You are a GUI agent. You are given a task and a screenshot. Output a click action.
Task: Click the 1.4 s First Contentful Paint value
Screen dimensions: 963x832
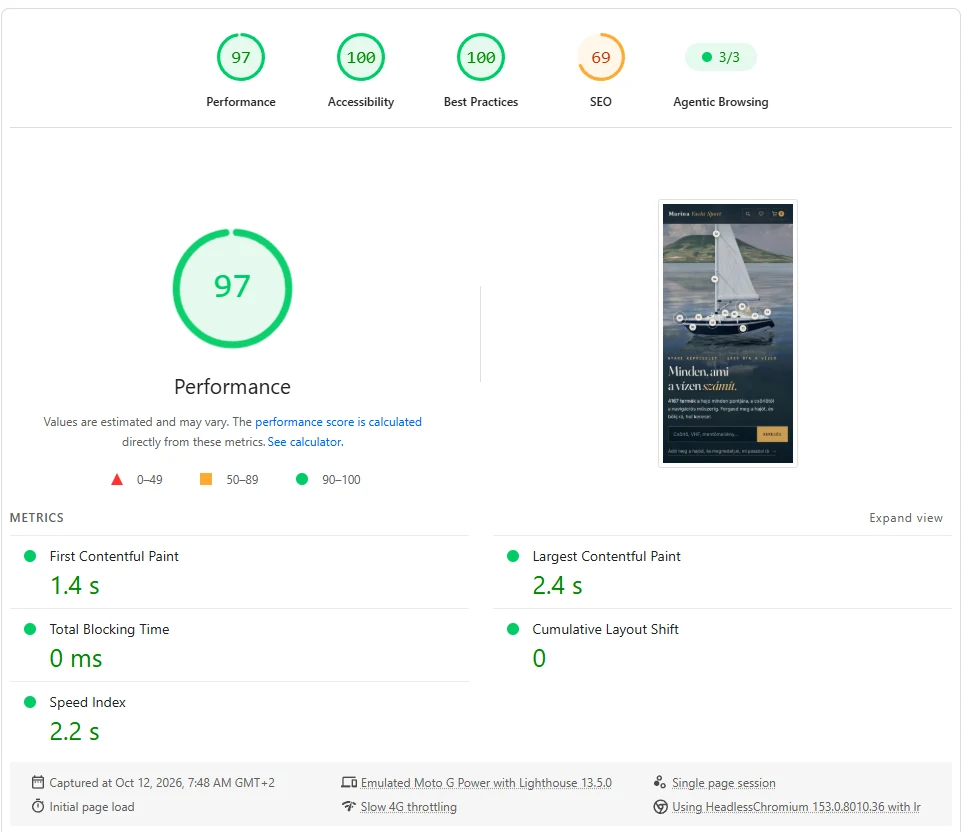[x=74, y=586]
